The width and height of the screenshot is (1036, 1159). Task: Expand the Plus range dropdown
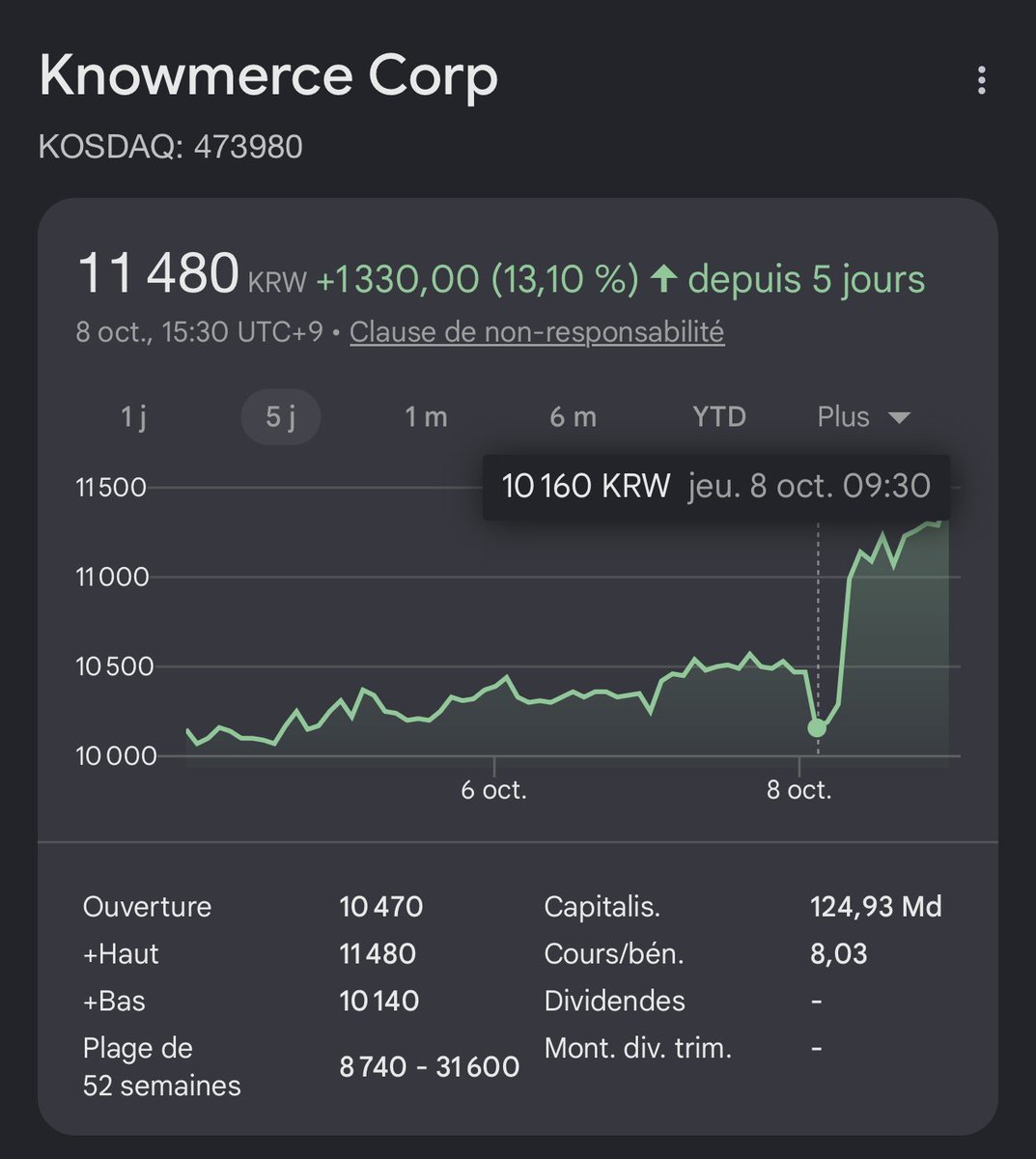pos(863,417)
